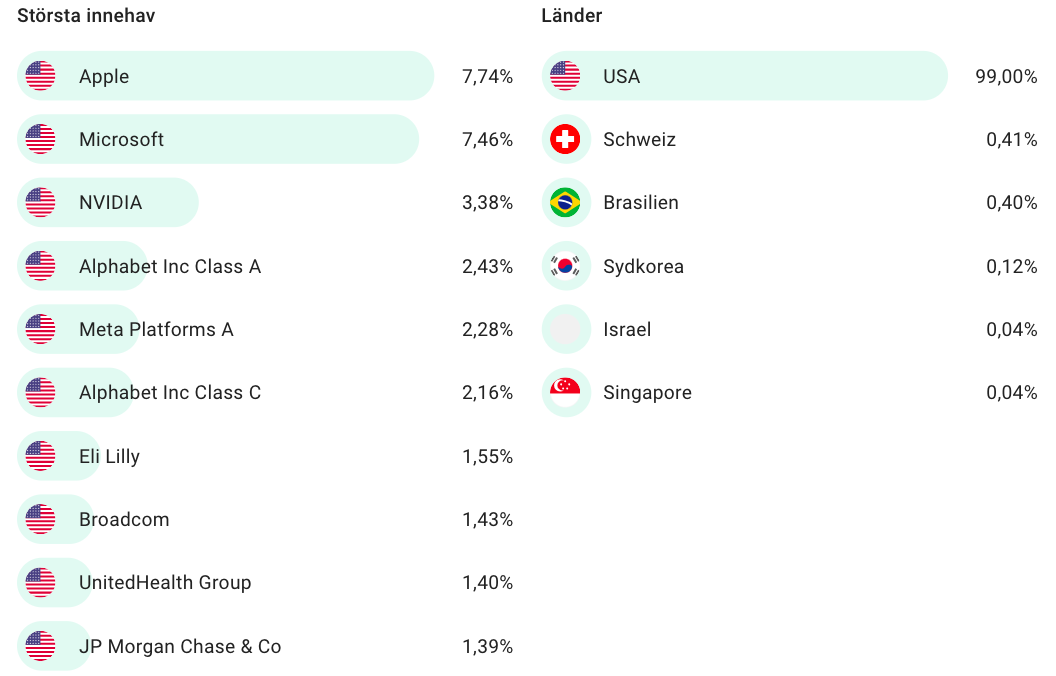Click the South Korean flag for Sydkorea
The image size is (1056, 676).
click(x=565, y=266)
